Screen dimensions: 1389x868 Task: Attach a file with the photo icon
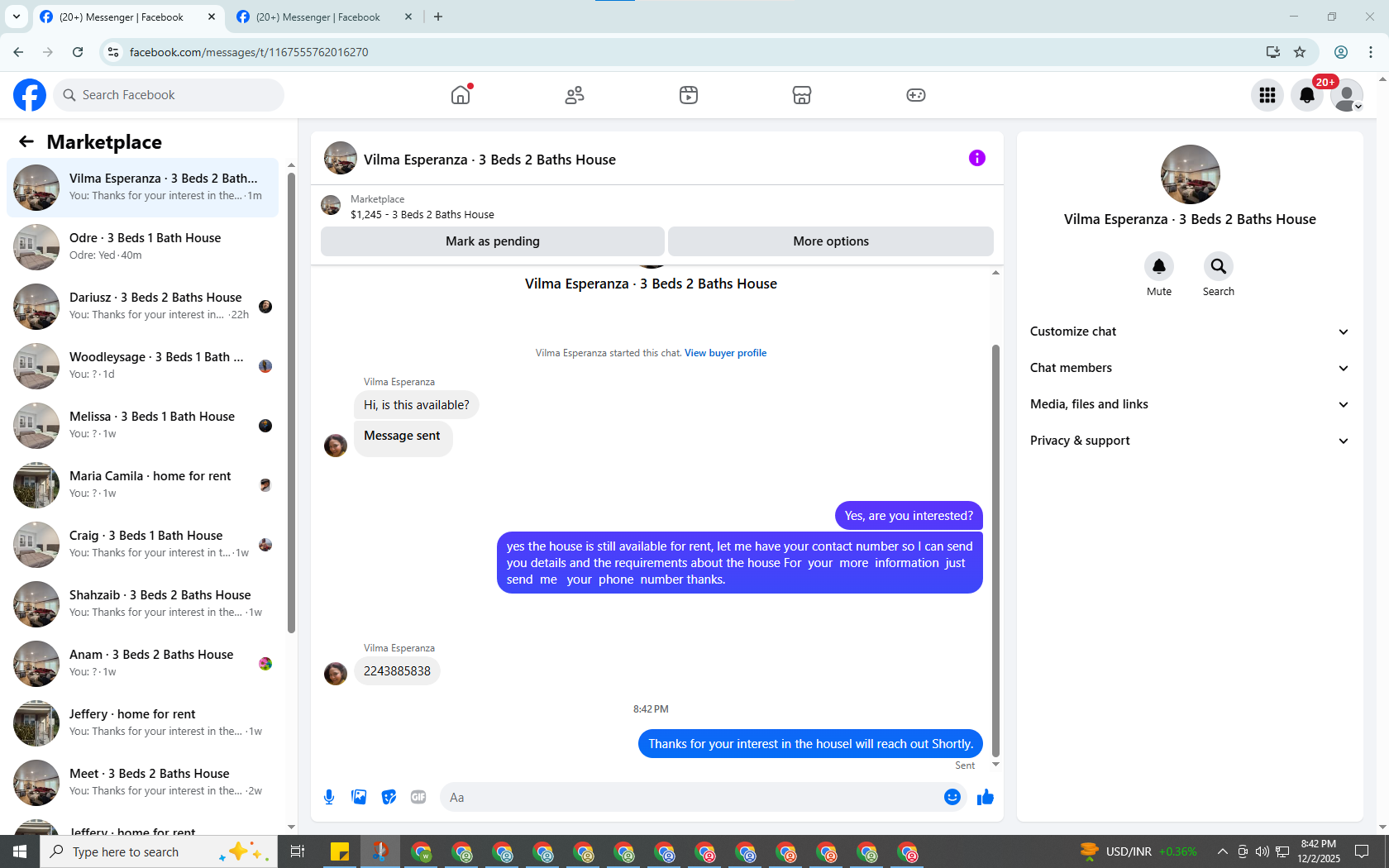359,797
